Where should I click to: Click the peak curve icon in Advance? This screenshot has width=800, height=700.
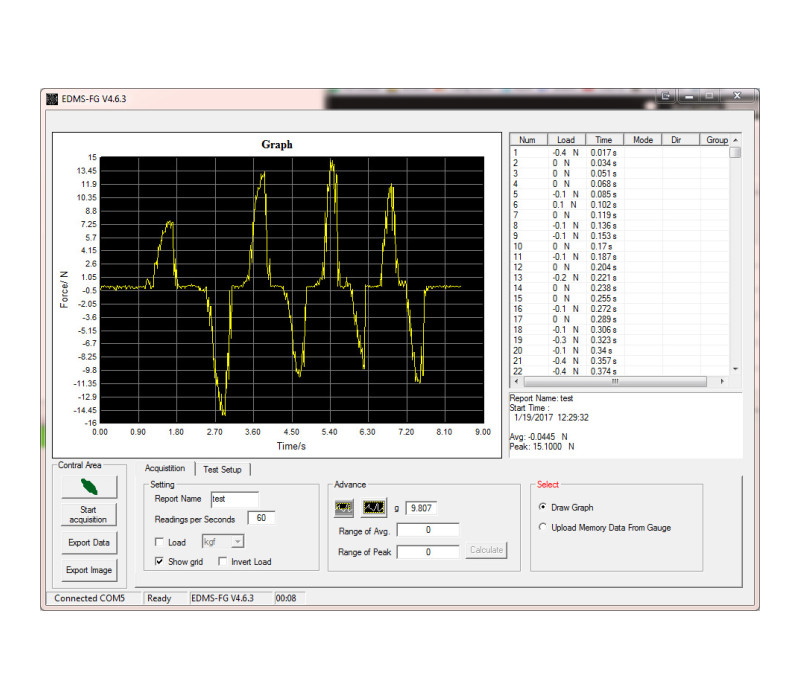[x=374, y=508]
